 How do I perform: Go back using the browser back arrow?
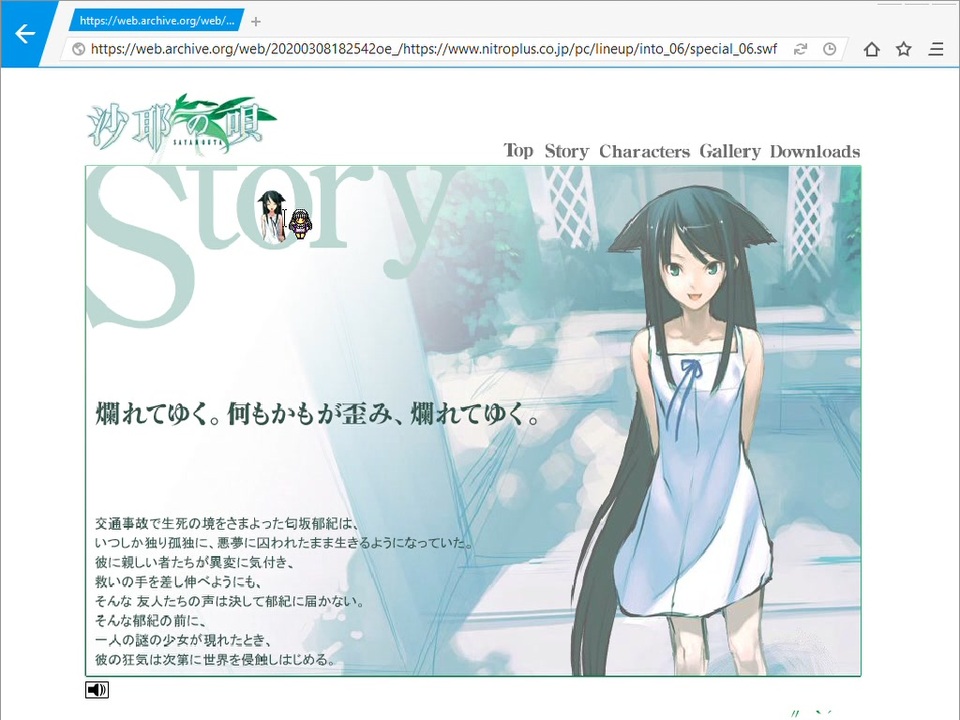[24, 34]
